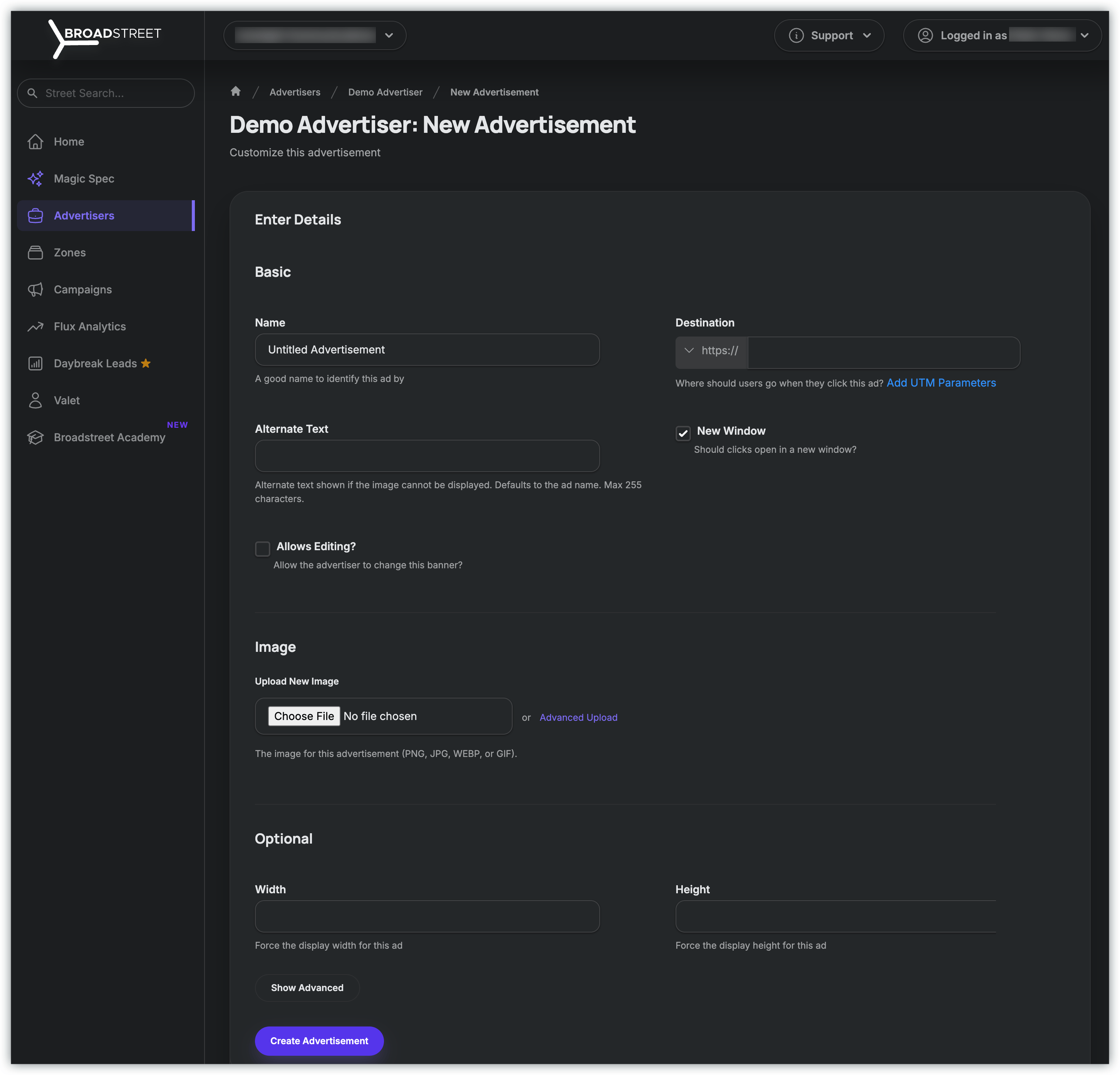Click the Magic Spec sparkle icon
Viewport: 1120px width, 1075px height.
[x=35, y=179]
